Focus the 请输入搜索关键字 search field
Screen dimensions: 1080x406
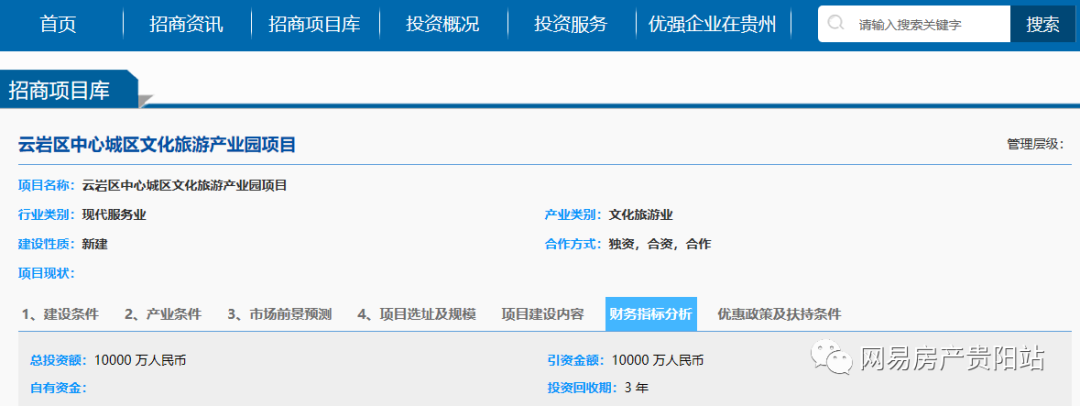914,24
